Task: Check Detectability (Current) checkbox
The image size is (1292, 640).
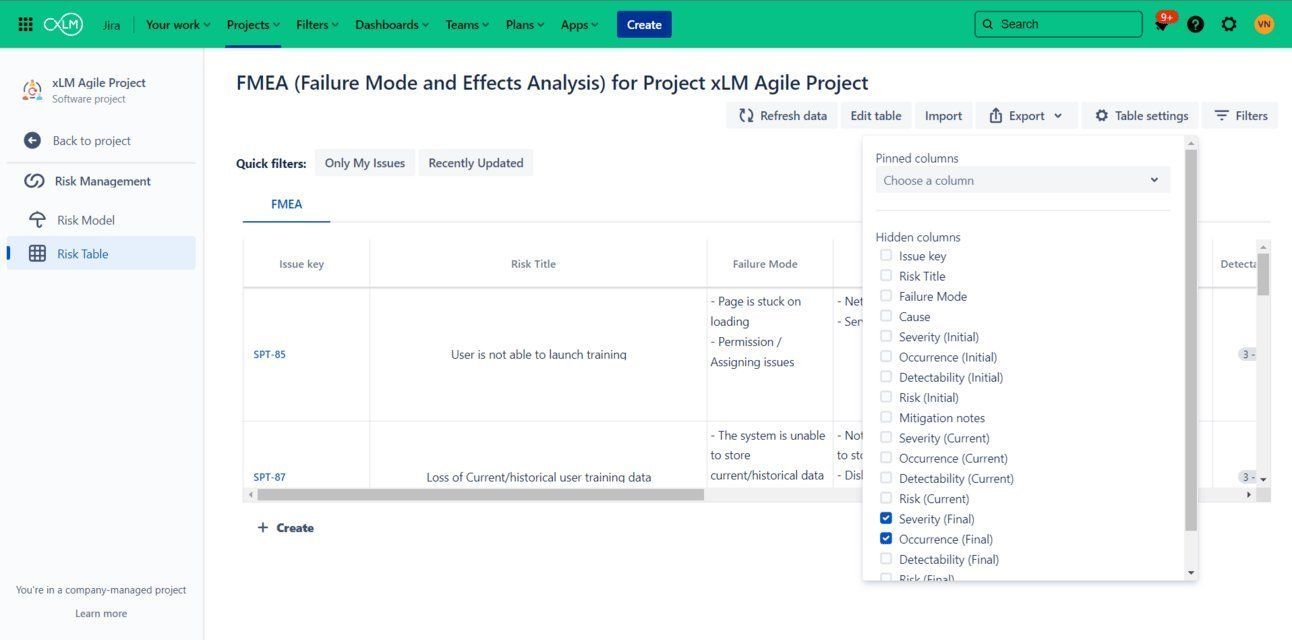Action: click(886, 478)
